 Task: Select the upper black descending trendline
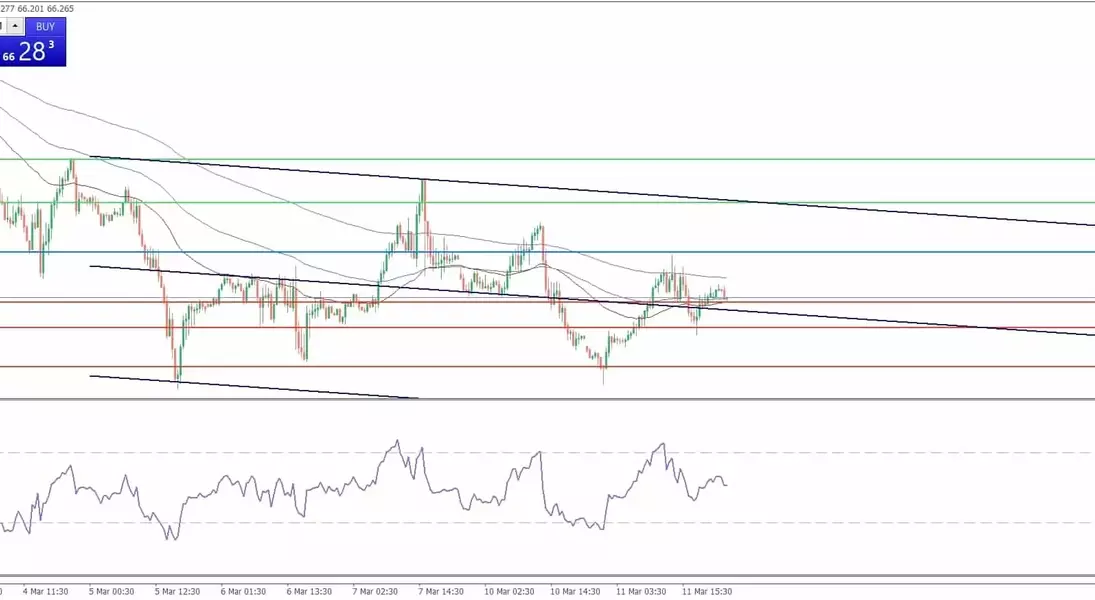[x=600, y=191]
